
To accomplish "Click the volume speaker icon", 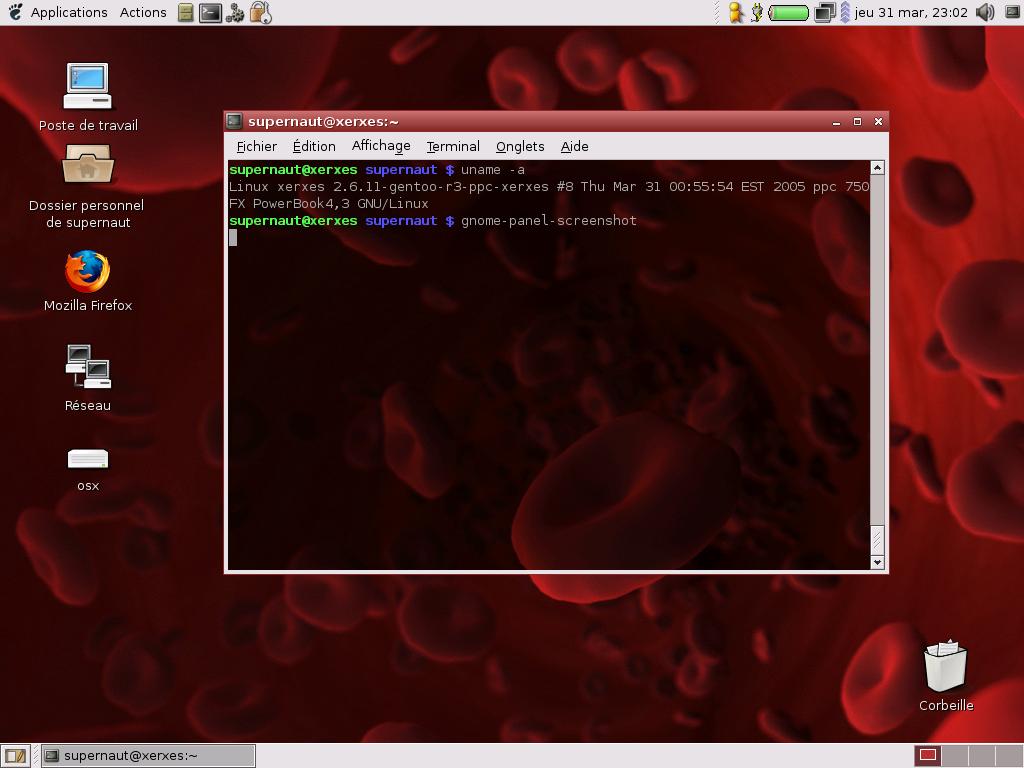I will click(x=985, y=12).
